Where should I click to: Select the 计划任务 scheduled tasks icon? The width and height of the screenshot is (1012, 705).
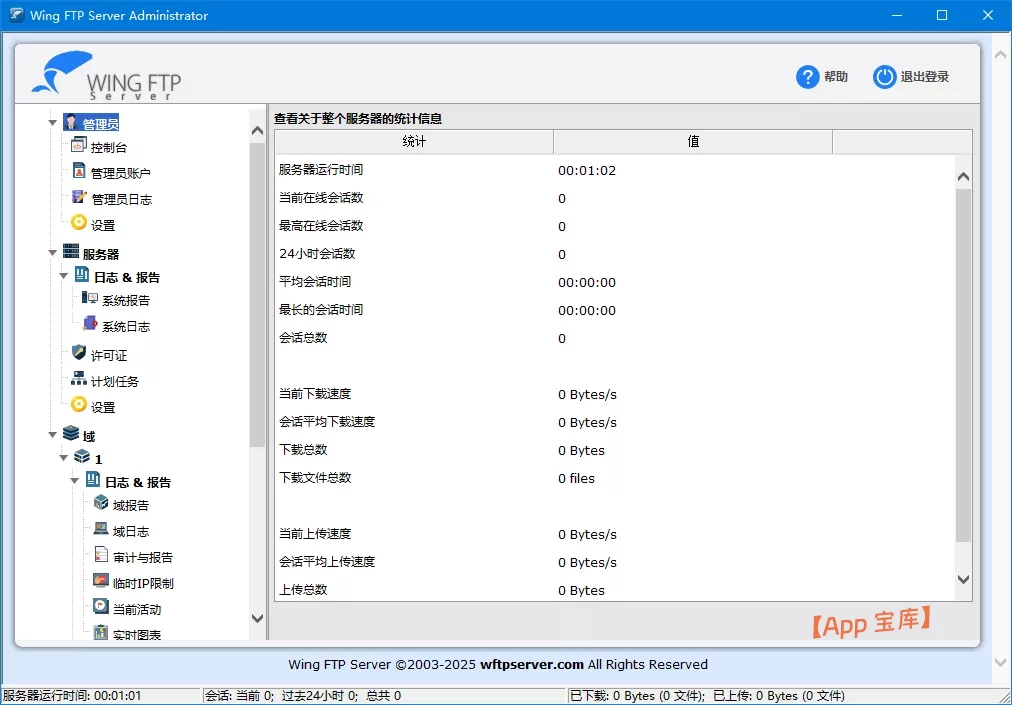tap(79, 380)
